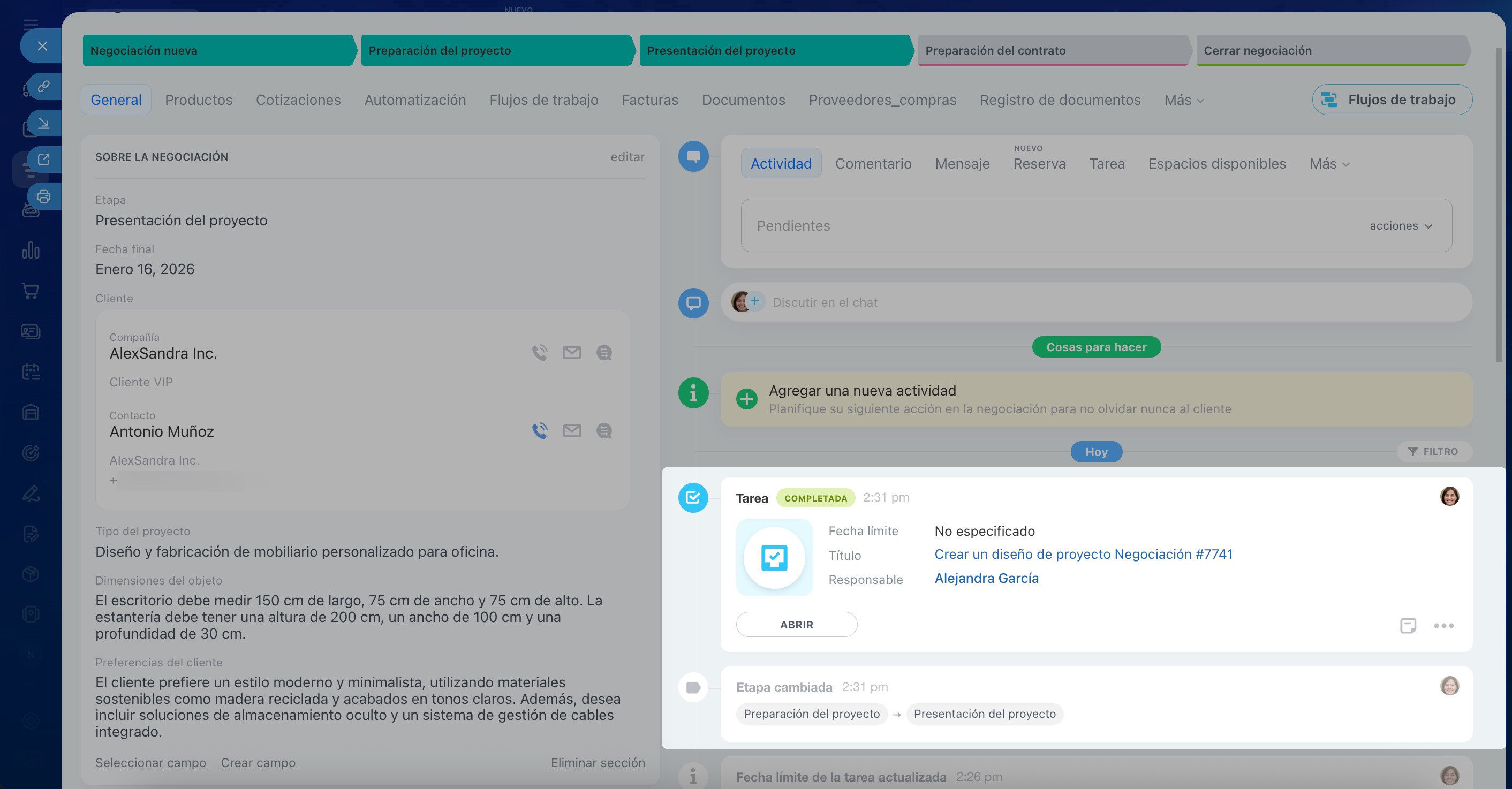Viewport: 1512px width, 789px height.
Task: Open three-dots menu on Tarea card
Action: pos(1443,625)
